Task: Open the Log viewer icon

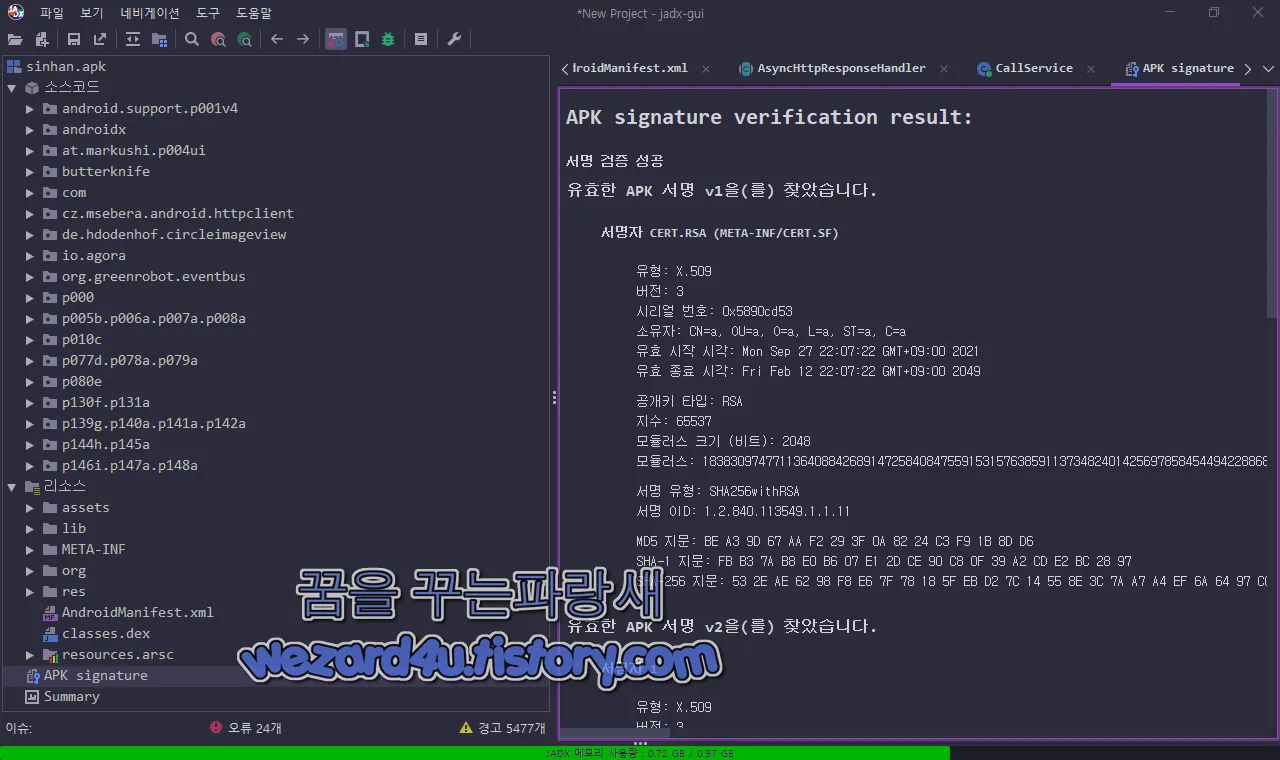Action: pyautogui.click(x=421, y=40)
